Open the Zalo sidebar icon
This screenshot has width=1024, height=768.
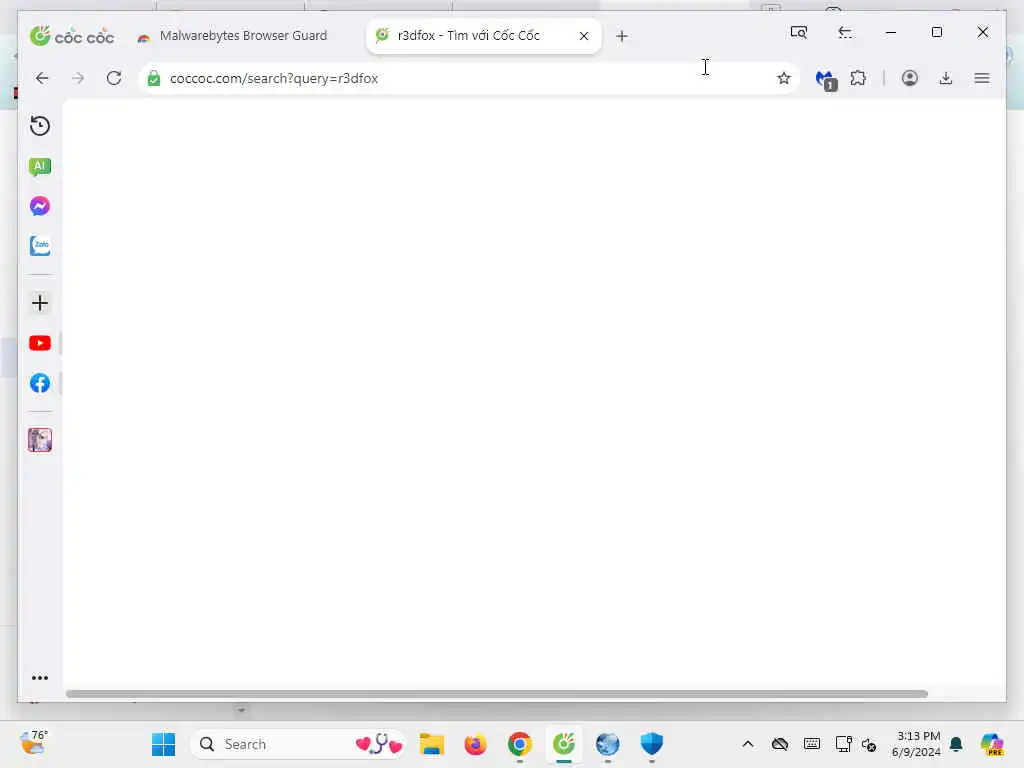(x=40, y=246)
